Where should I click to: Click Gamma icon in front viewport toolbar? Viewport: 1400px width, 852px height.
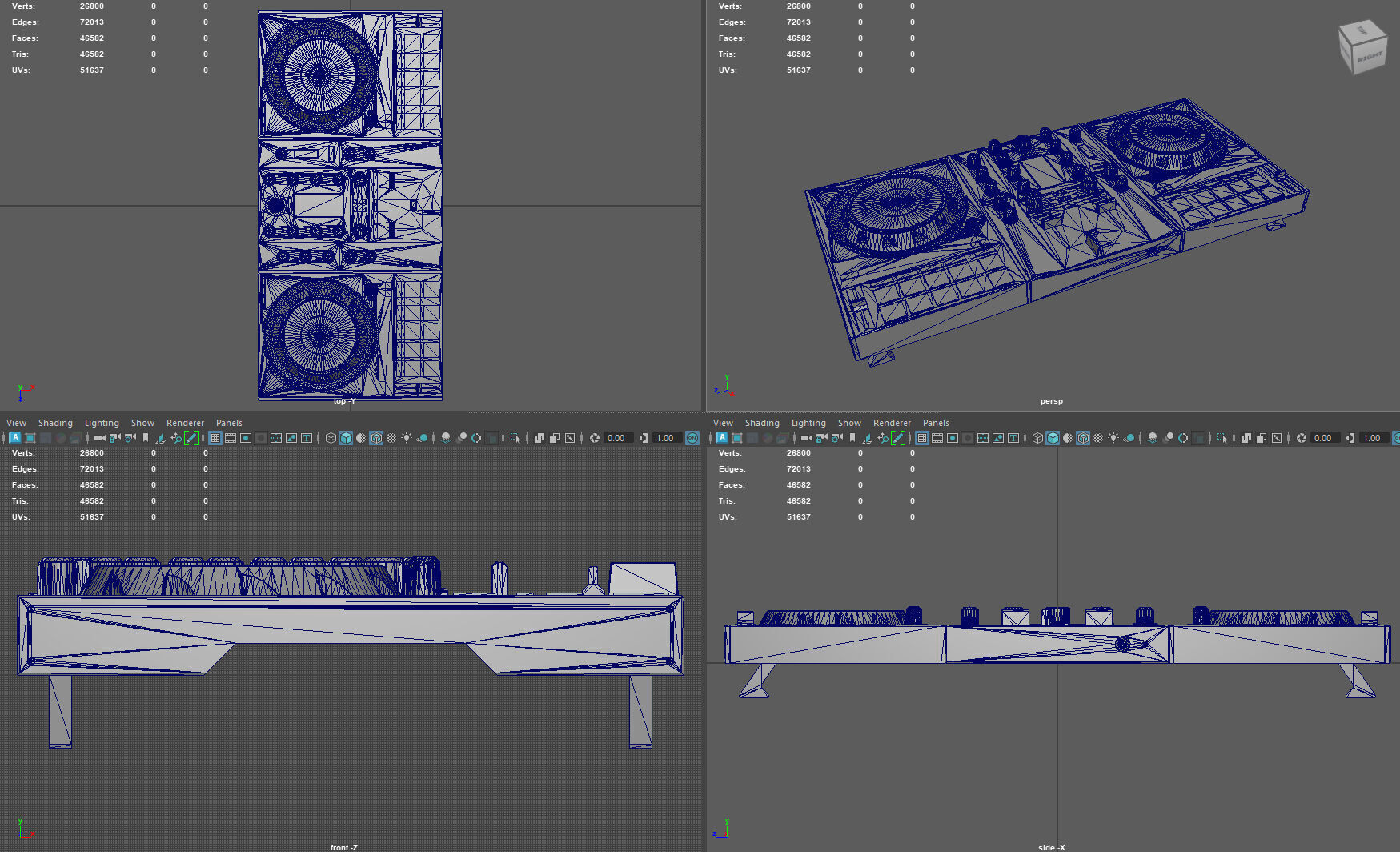coord(643,438)
